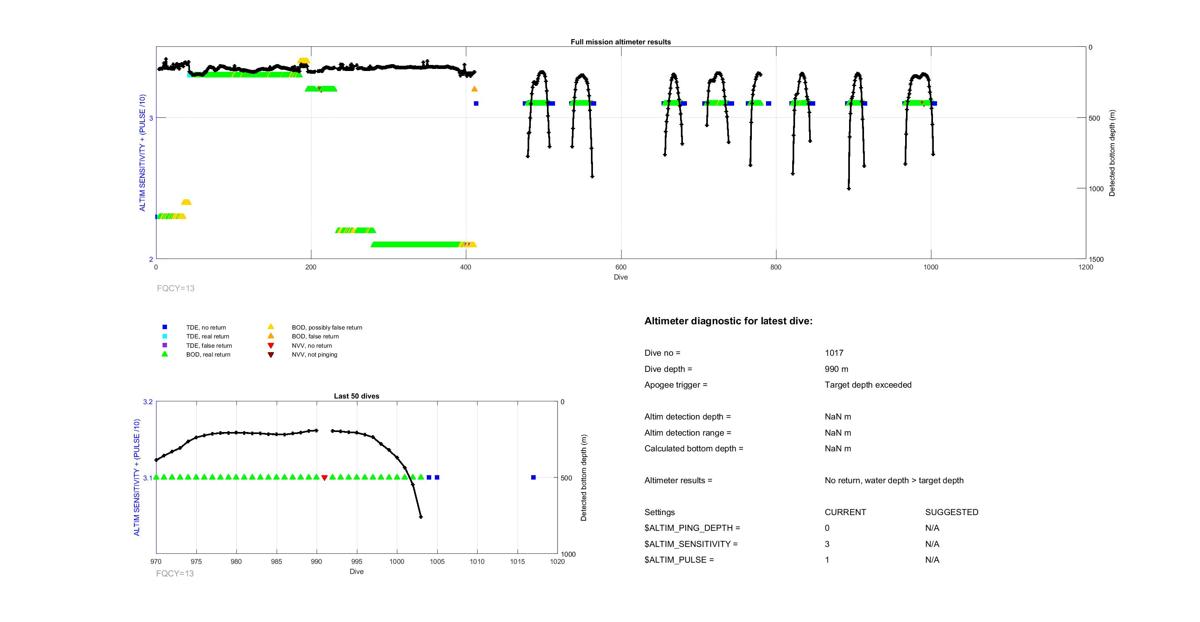
Task: Click the 'Dive no =' label
Action: tap(662, 353)
